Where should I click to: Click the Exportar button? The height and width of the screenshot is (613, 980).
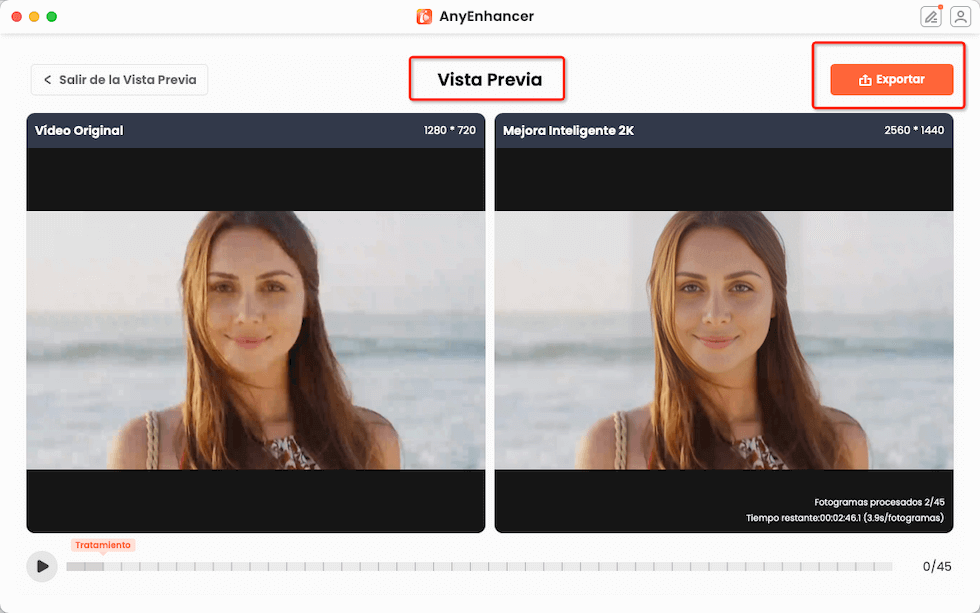pyautogui.click(x=891, y=79)
